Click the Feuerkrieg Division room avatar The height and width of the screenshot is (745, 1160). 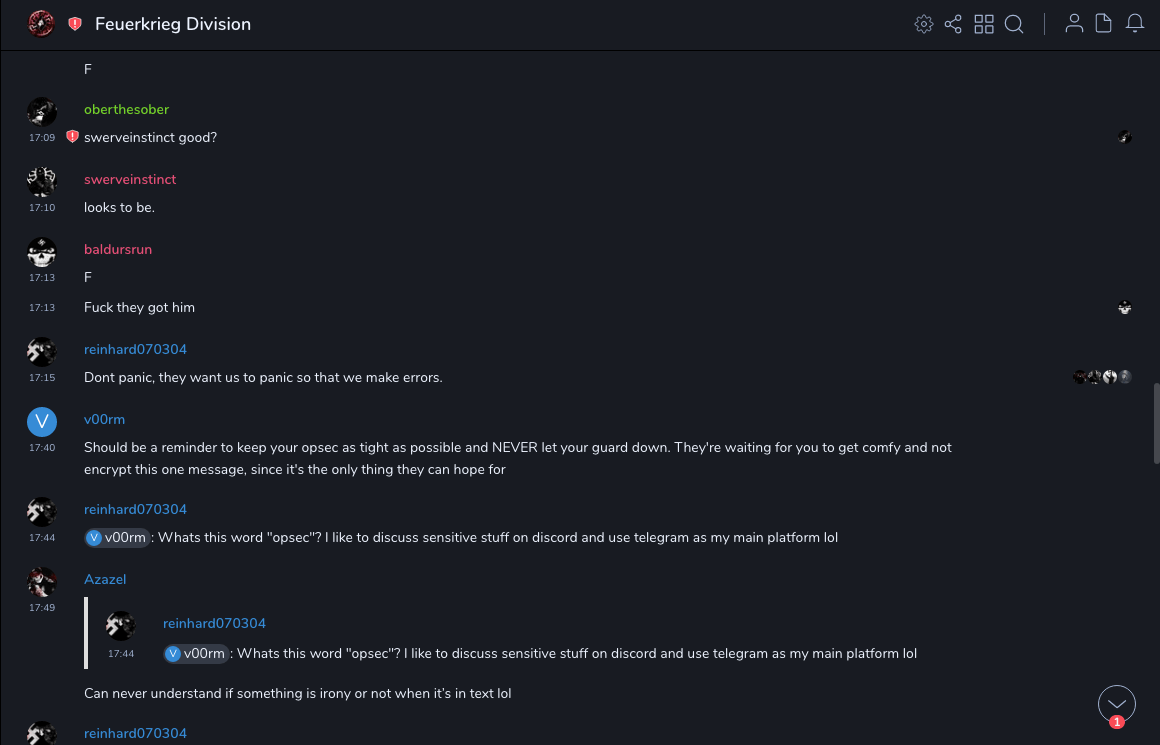coord(41,23)
